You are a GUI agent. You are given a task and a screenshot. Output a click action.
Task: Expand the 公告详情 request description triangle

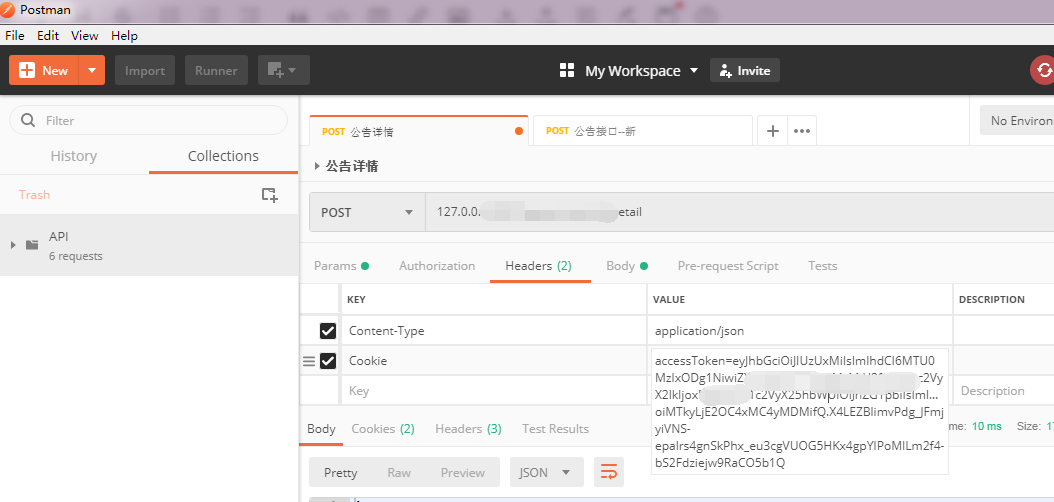[317, 167]
